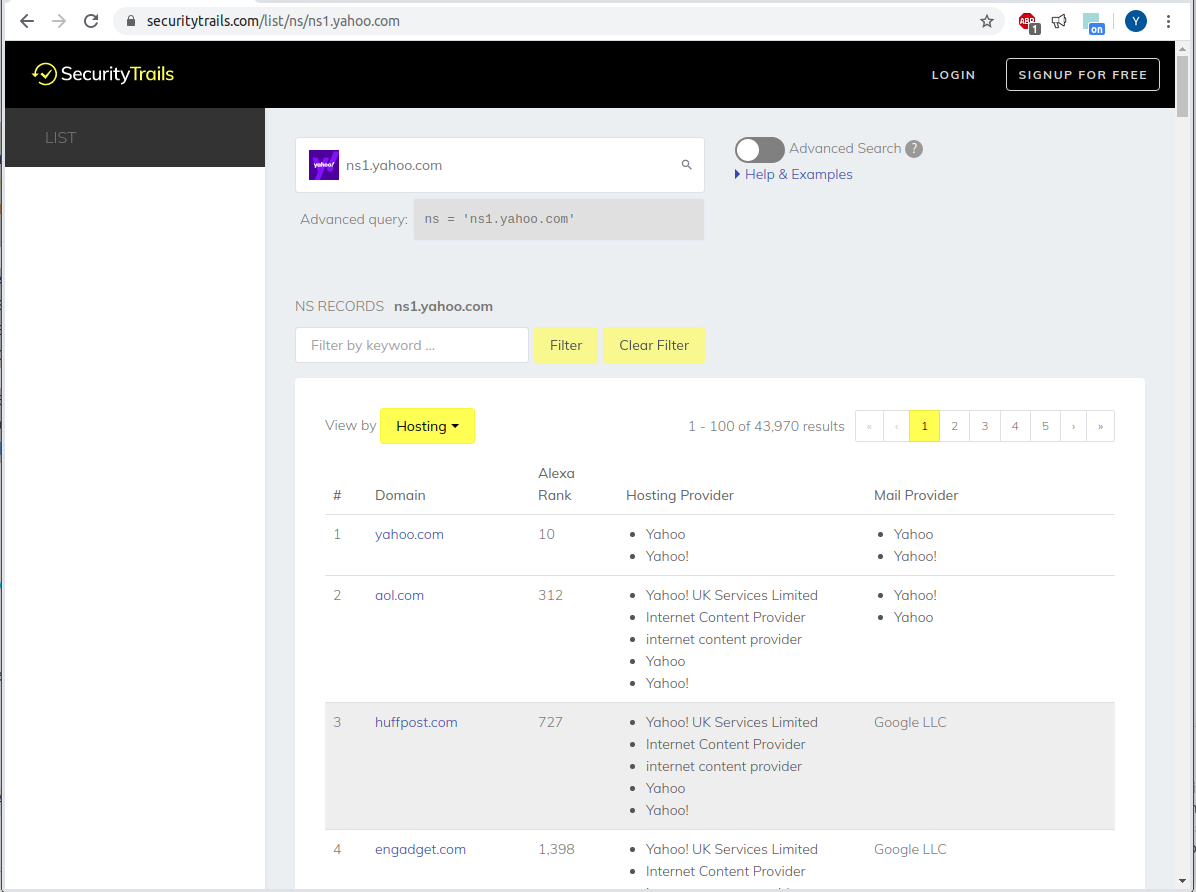Image resolution: width=1196 pixels, height=892 pixels.
Task: Open the Hosting view-by dropdown
Action: point(427,426)
